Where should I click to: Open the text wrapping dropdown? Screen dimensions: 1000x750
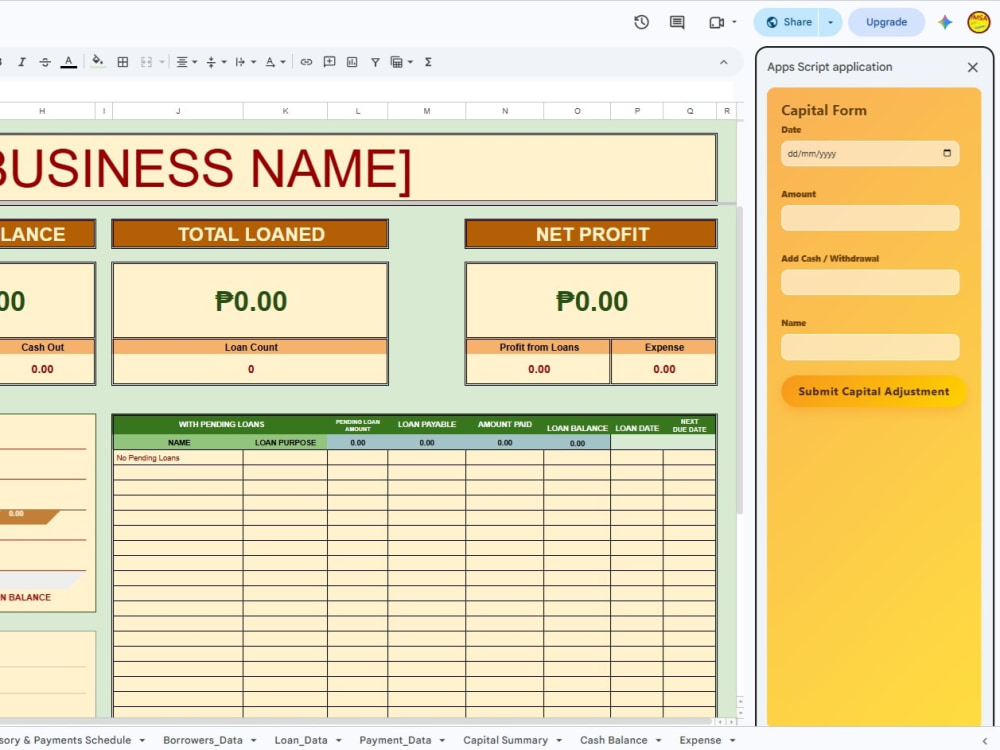pyautogui.click(x=246, y=62)
